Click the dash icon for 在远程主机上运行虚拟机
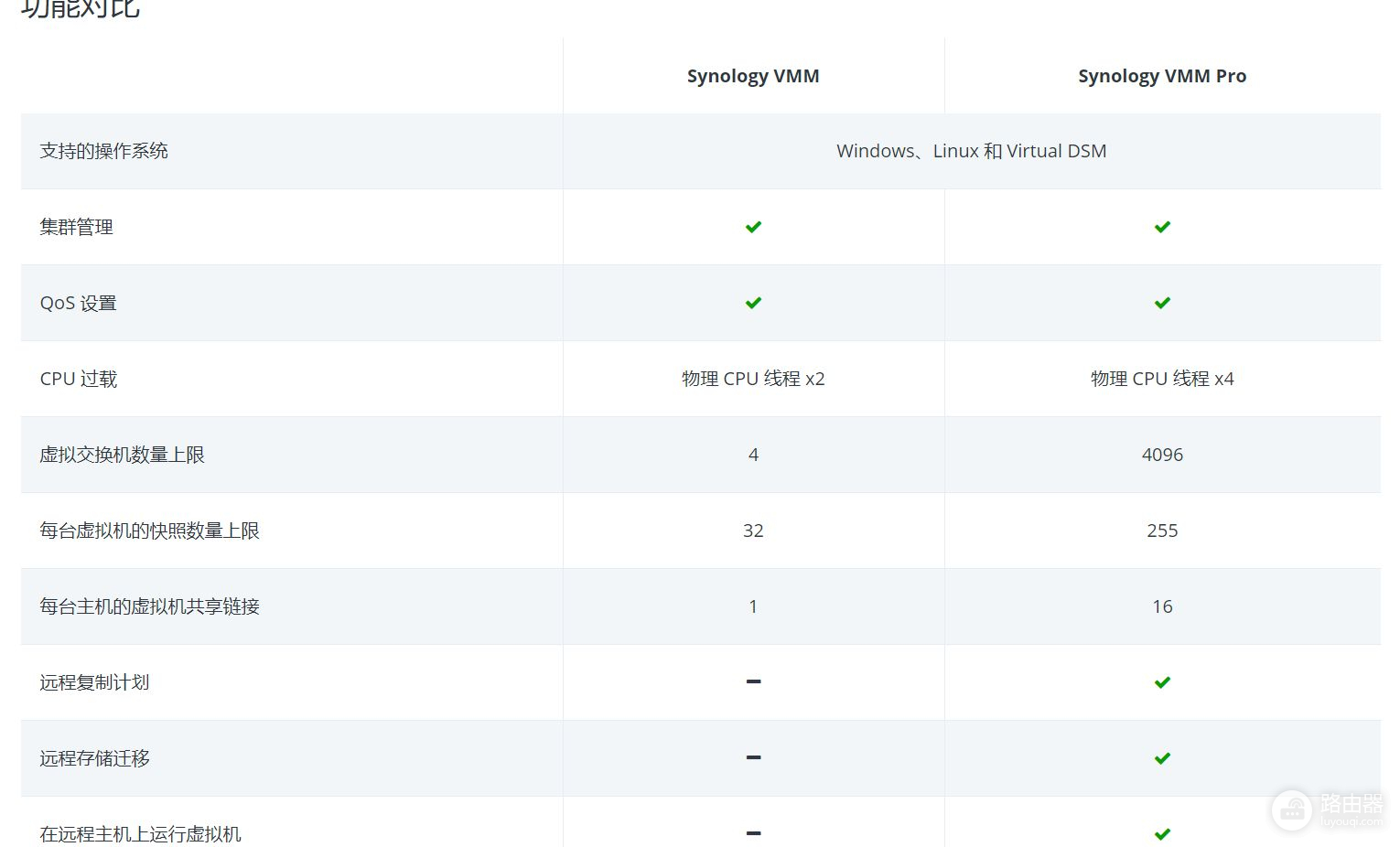1400x847 pixels. tap(753, 832)
